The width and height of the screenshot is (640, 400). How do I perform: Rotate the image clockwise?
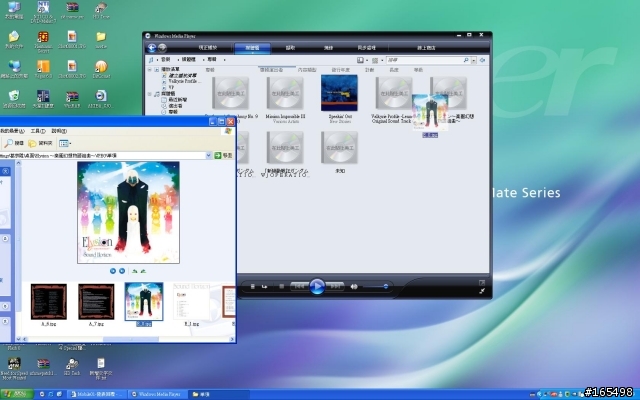tap(134, 271)
